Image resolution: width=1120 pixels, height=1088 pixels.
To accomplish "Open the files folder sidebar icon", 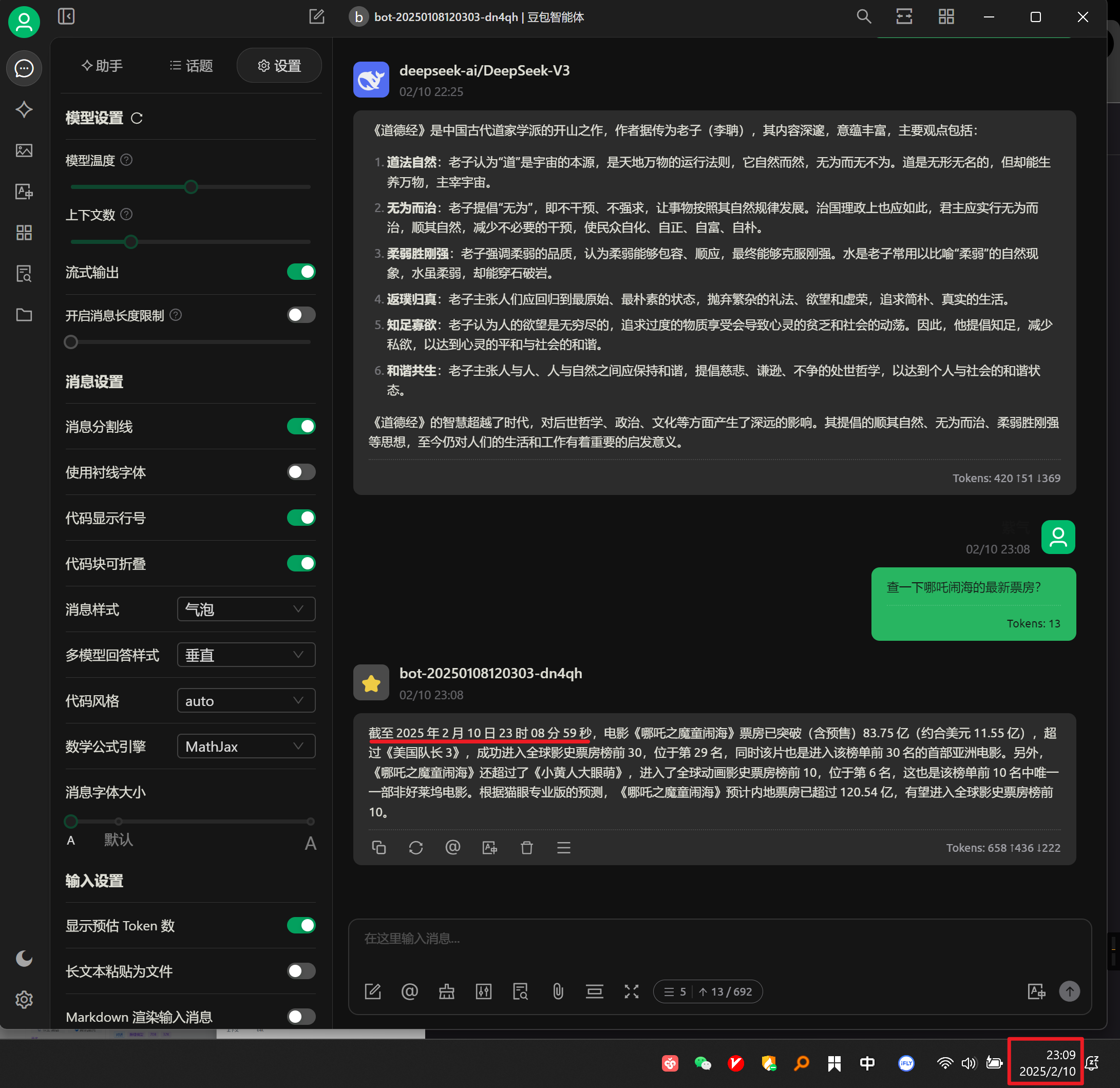I will (x=24, y=315).
